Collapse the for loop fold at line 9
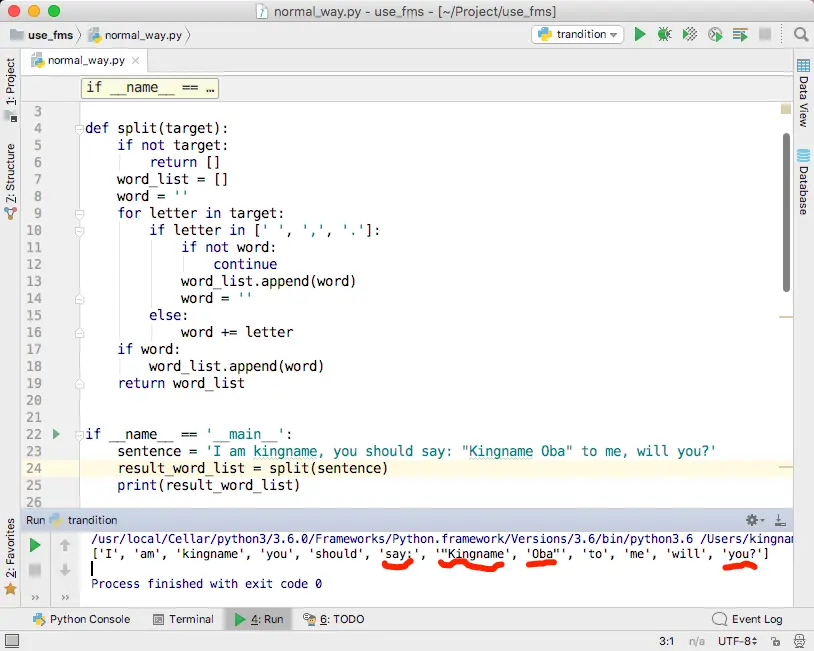This screenshot has width=814, height=651. [x=79, y=214]
